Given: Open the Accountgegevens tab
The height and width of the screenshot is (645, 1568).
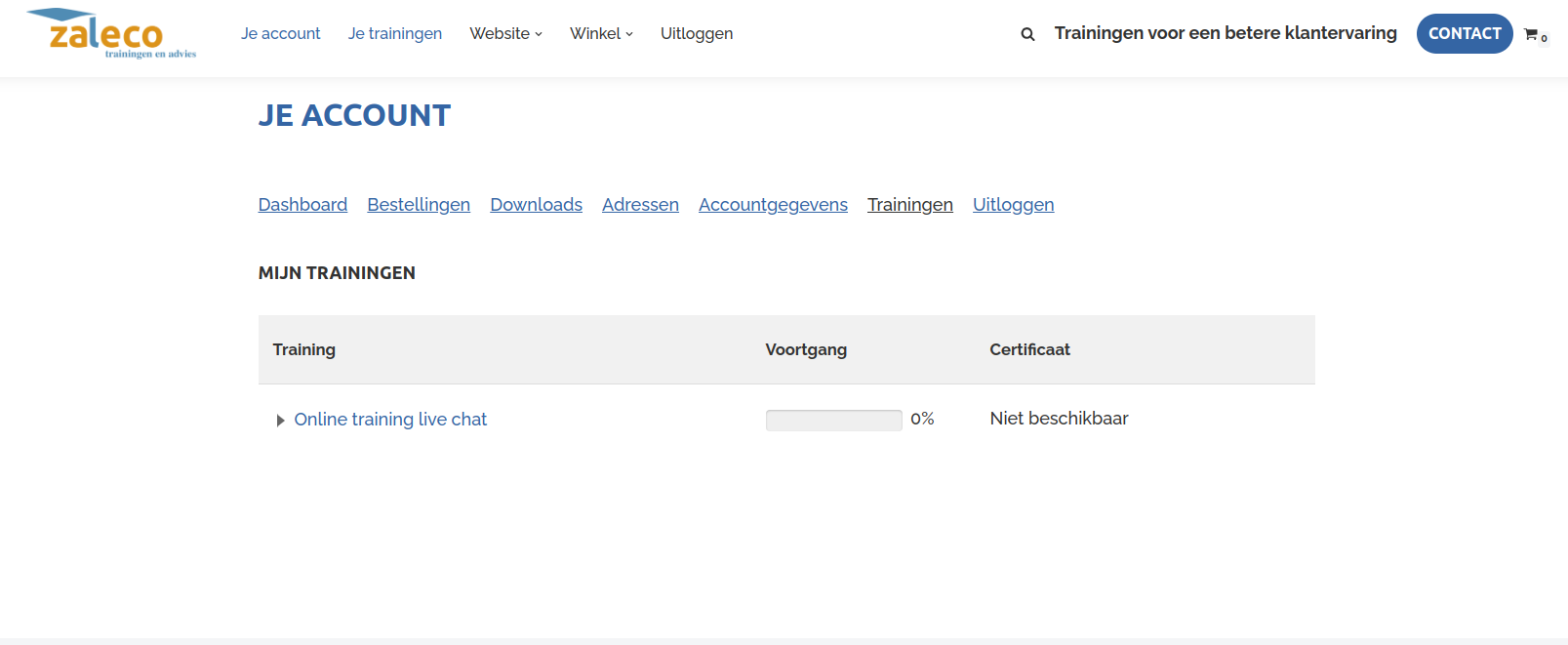Looking at the screenshot, I should (x=773, y=205).
